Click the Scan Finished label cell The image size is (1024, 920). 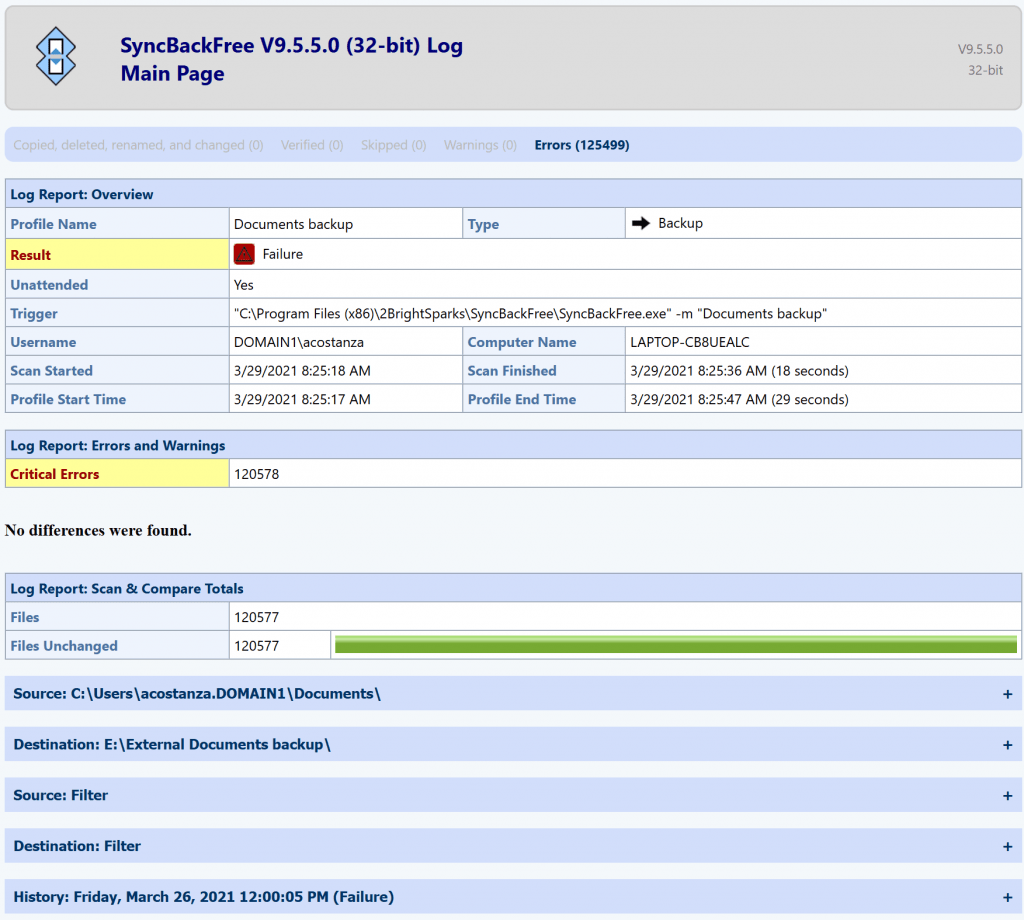click(x=543, y=371)
